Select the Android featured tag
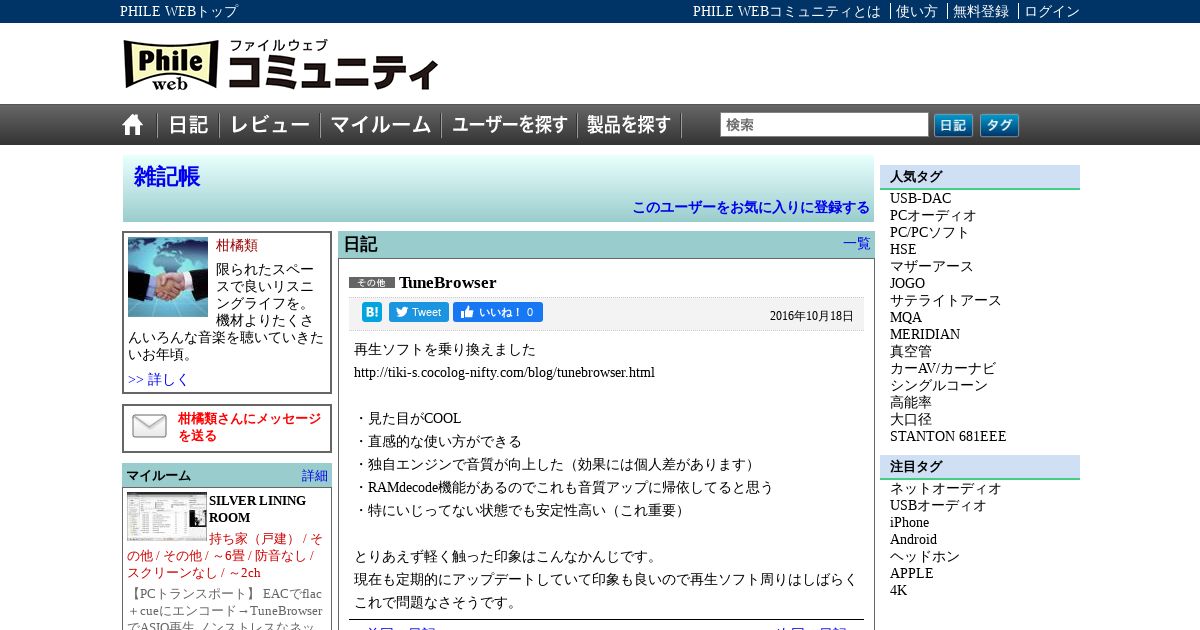Screen dimensions: 1200x630 click(x=914, y=539)
